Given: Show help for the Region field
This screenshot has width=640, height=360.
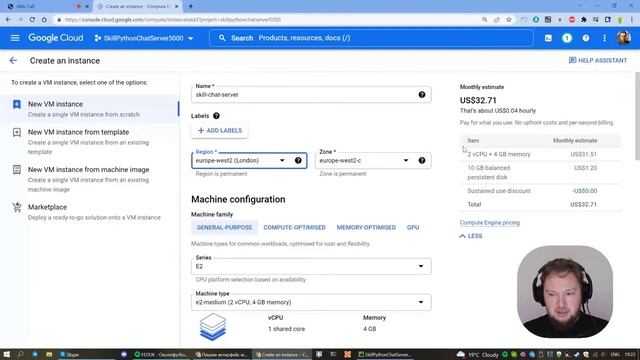Looking at the screenshot, I should (298, 160).
